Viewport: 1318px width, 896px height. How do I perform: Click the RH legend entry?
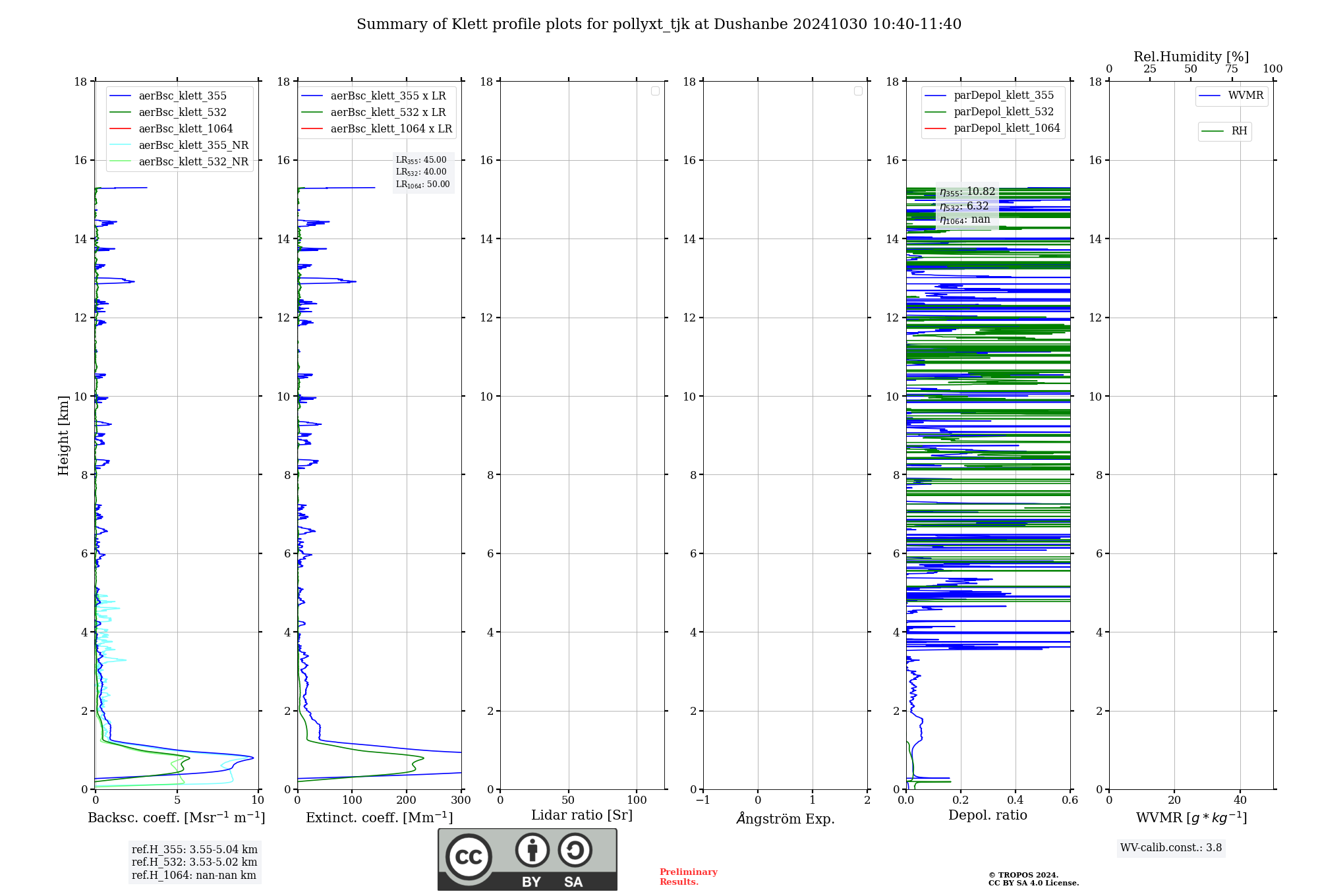[x=1224, y=131]
